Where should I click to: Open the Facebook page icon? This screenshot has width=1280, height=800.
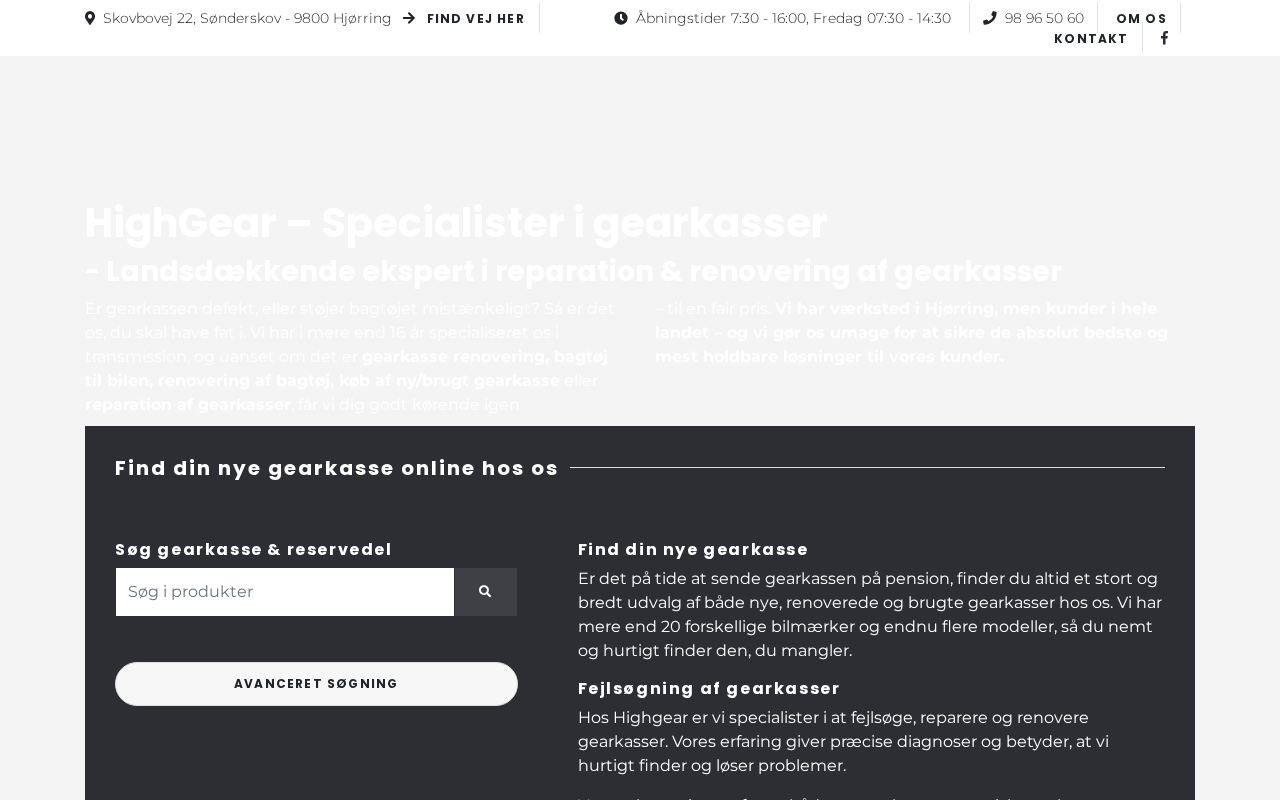(x=1164, y=38)
